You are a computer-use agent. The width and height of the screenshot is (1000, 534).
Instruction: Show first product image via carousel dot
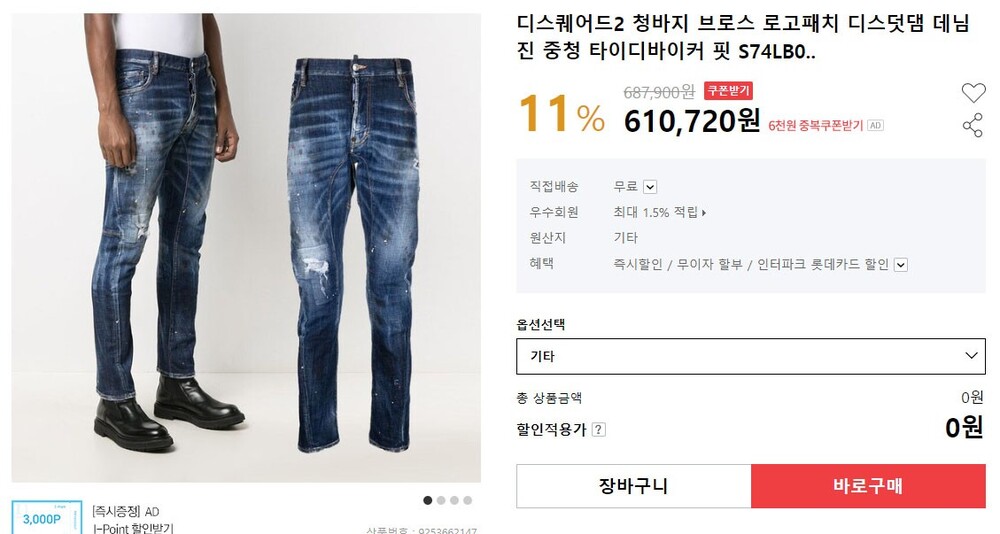[x=428, y=500]
